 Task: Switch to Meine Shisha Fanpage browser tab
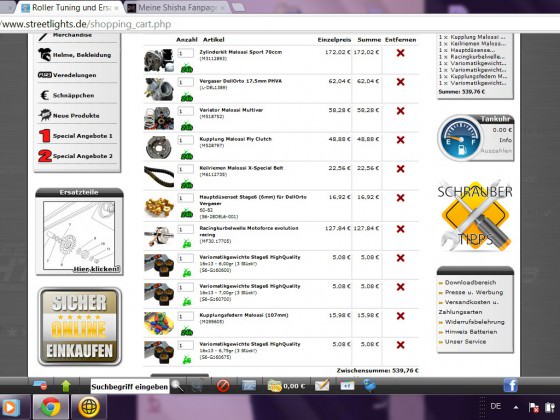pos(177,8)
